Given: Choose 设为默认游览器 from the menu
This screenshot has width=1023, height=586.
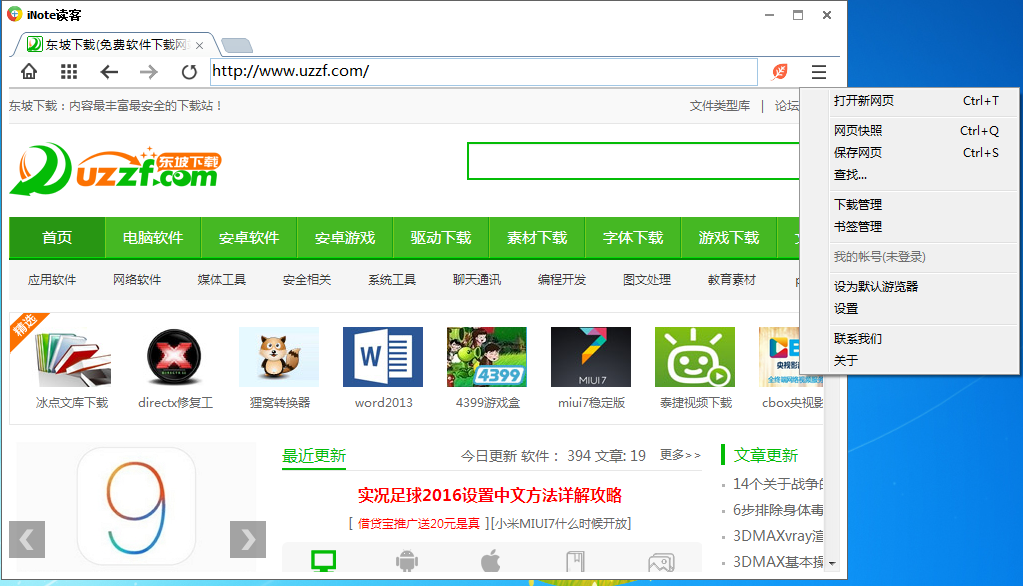Looking at the screenshot, I should 909,286.
